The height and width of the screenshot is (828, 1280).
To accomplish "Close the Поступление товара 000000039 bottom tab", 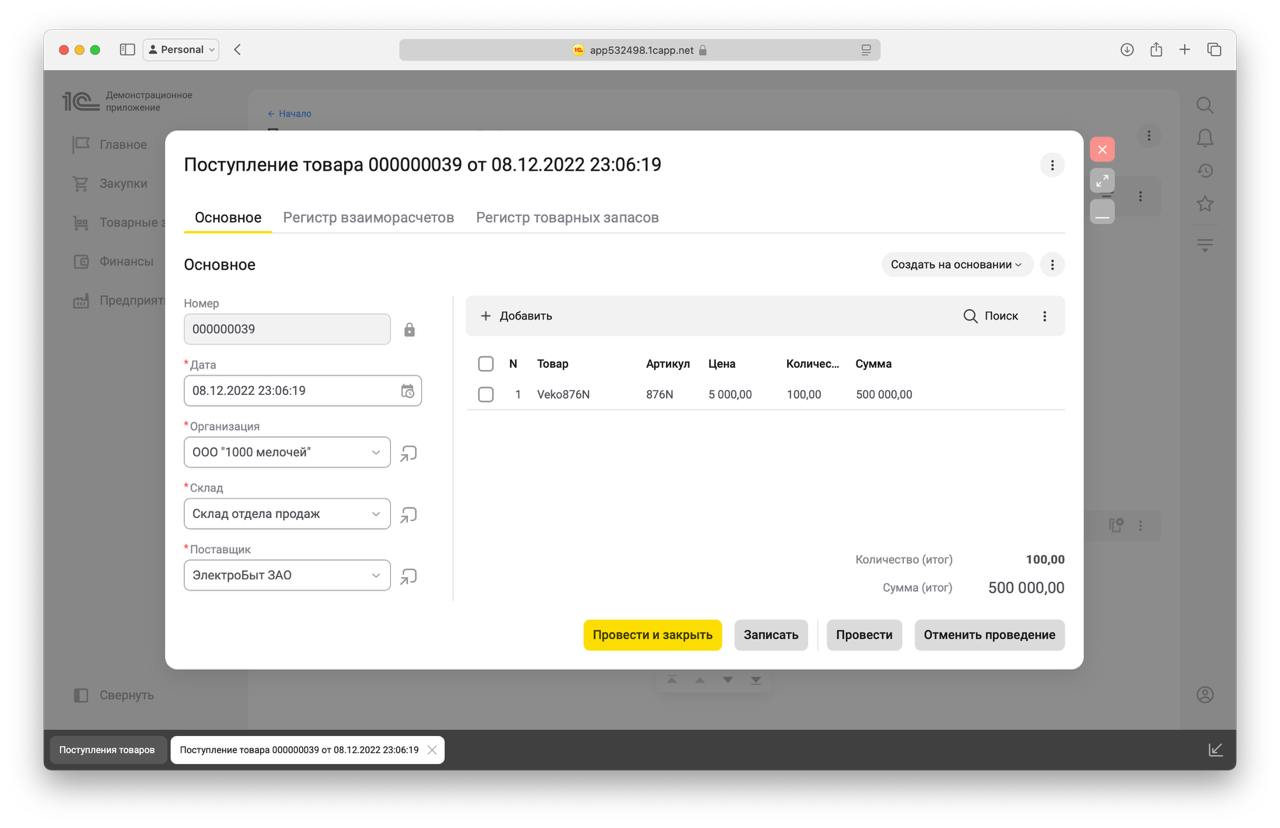I will [x=432, y=750].
